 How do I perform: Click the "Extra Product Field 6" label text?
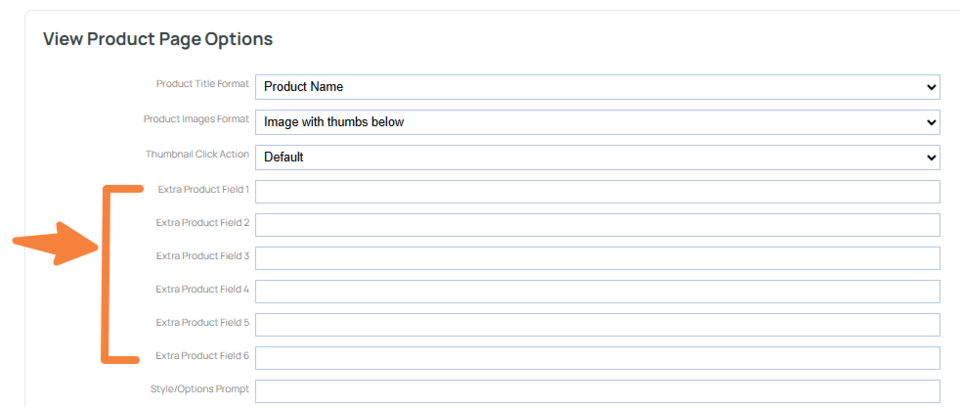[x=203, y=356]
